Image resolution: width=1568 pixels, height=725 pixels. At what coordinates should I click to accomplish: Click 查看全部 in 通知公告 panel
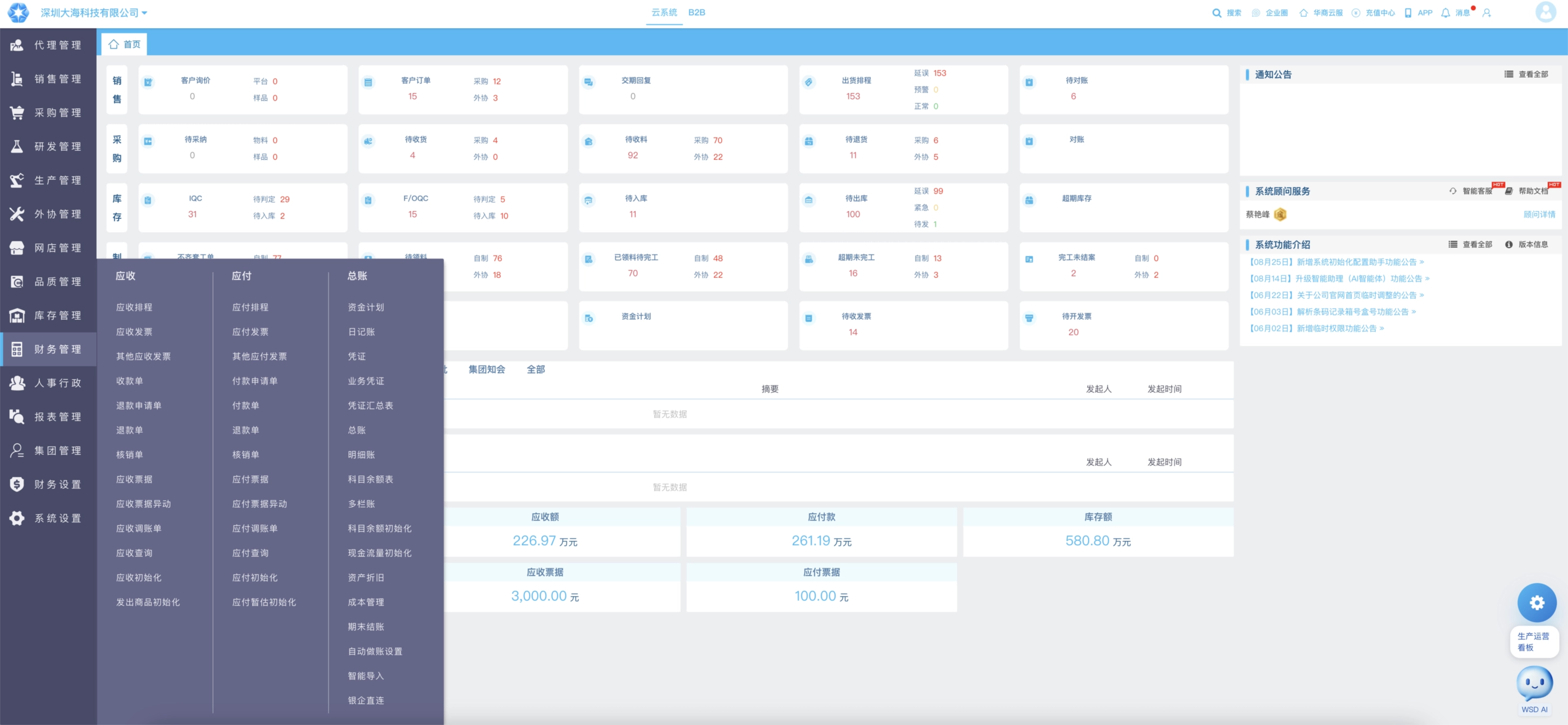coord(1526,74)
